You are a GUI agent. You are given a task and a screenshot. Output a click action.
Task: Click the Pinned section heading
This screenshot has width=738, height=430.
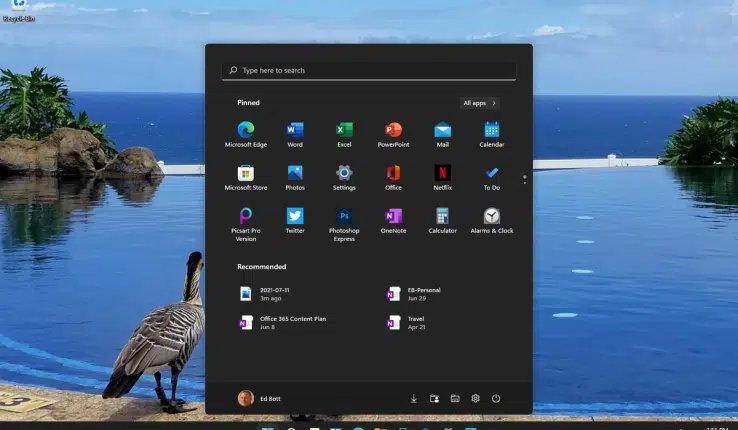pos(249,103)
